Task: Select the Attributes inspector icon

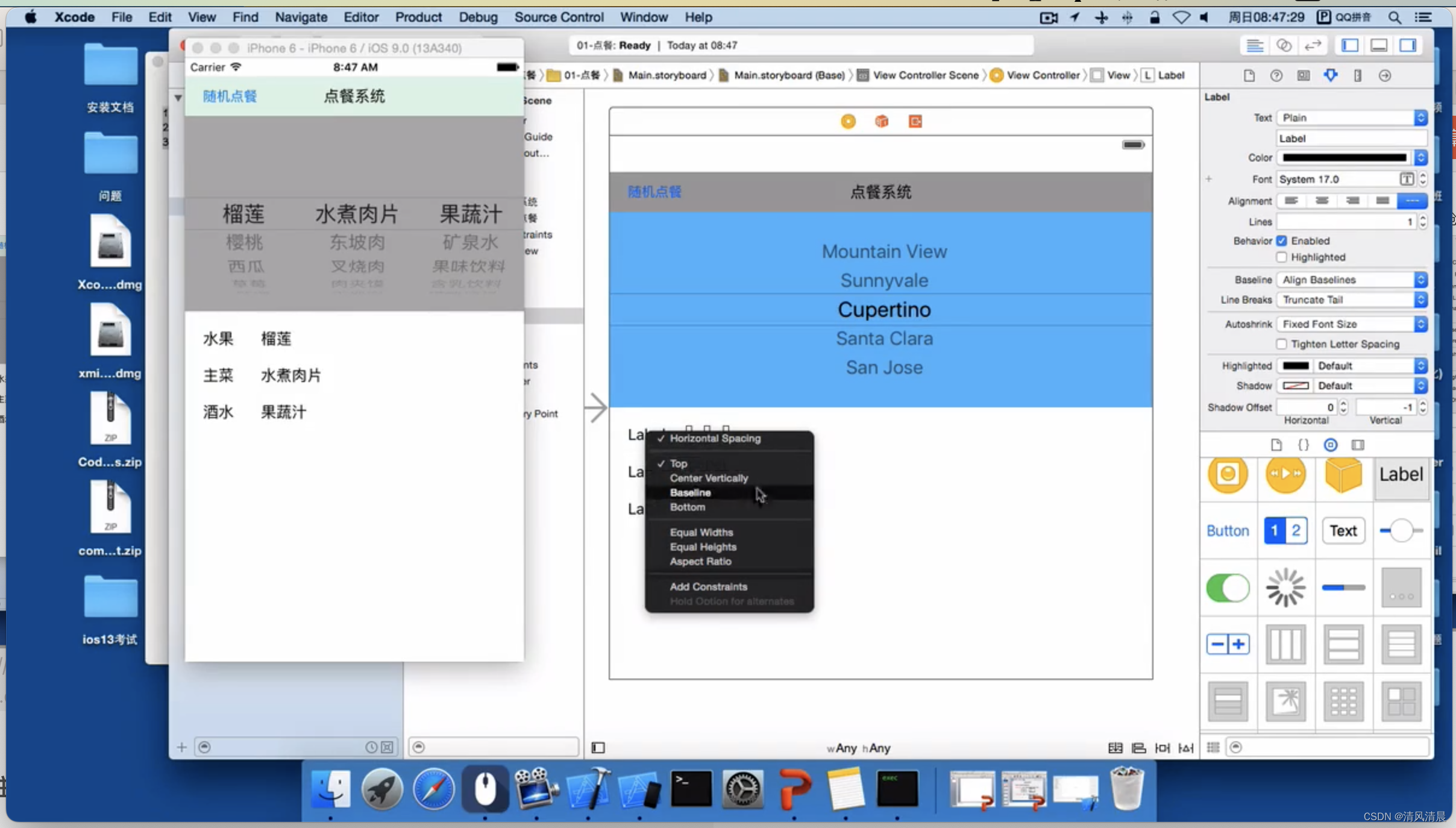Action: (1330, 75)
